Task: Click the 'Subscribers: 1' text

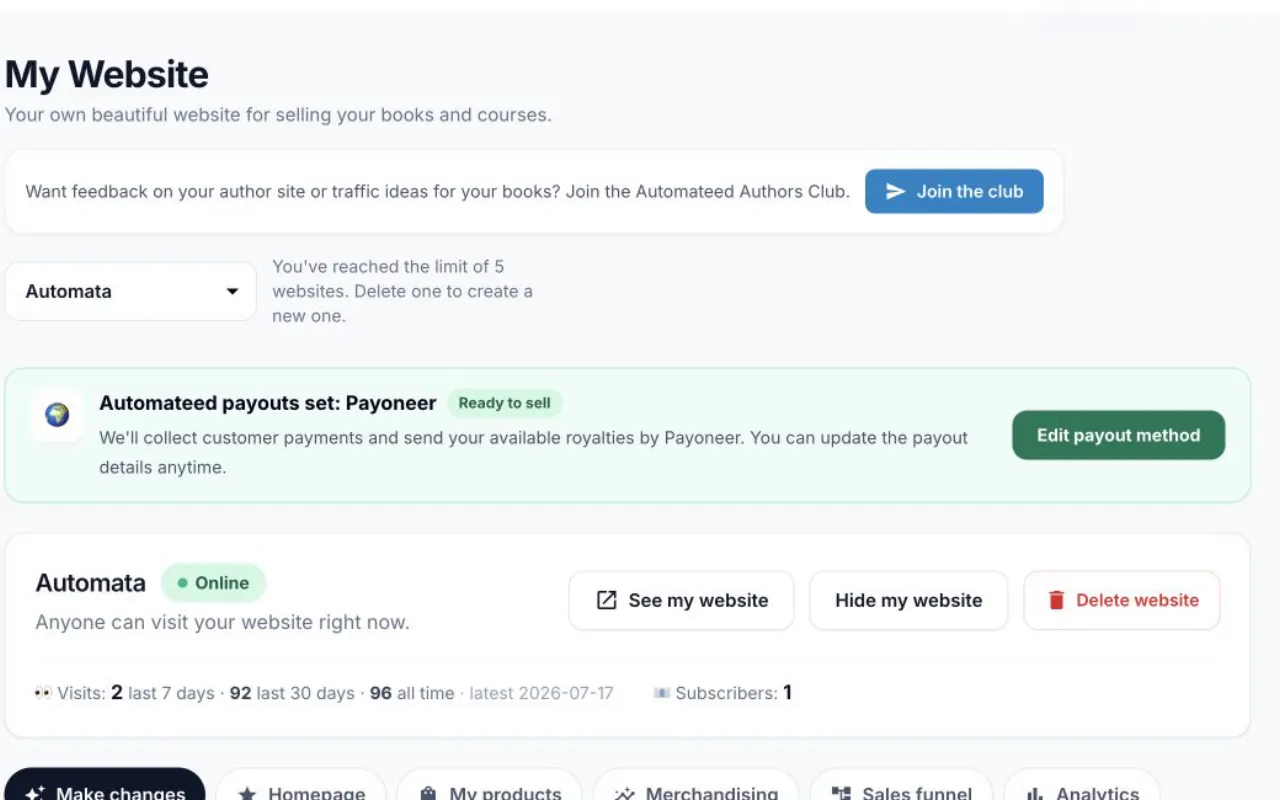Action: (733, 693)
